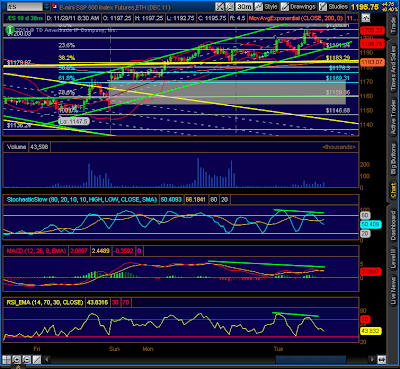
Task: Click the green info icon on chart
Action: tap(9, 30)
